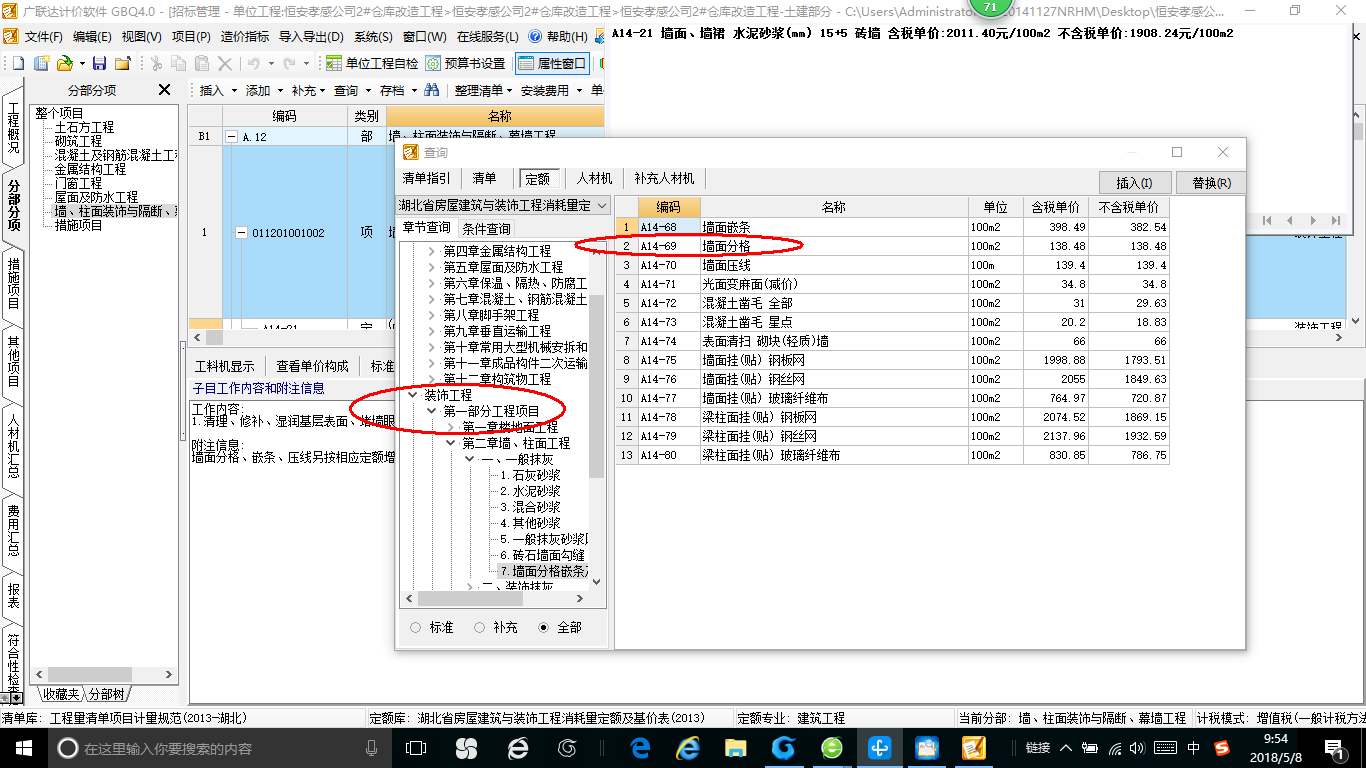
Task: Open the 编辑(E) menu
Action: coord(92,36)
